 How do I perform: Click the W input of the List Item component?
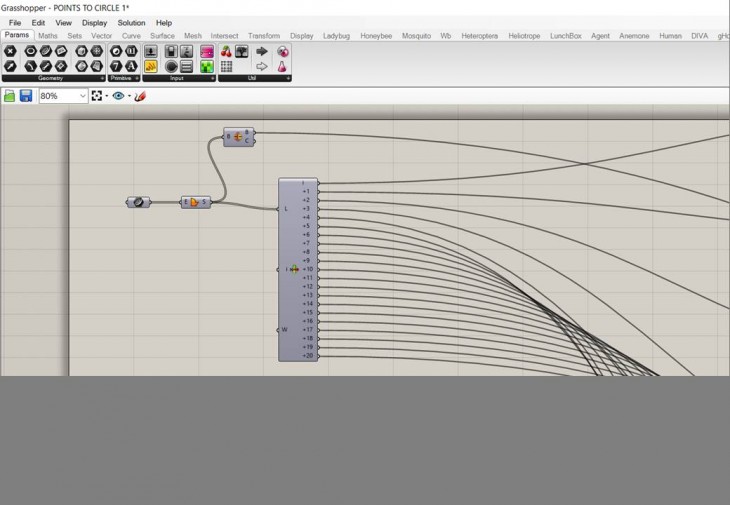[284, 329]
